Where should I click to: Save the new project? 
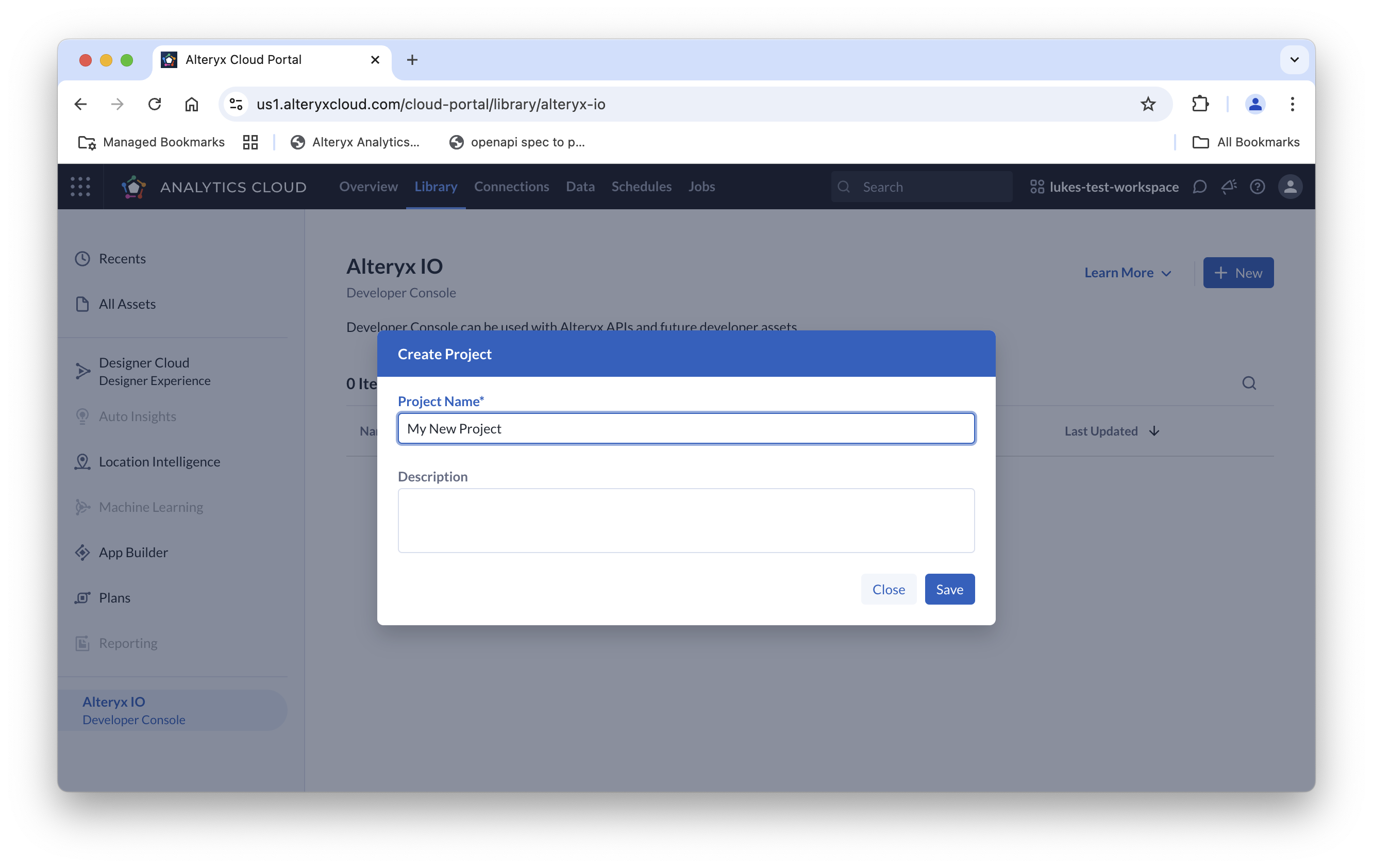(x=949, y=589)
